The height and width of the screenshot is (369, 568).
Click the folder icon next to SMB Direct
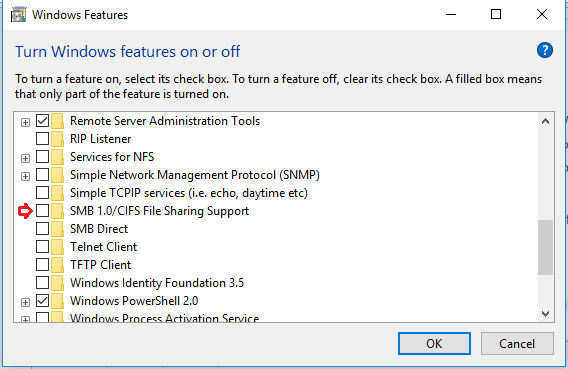coord(57,229)
